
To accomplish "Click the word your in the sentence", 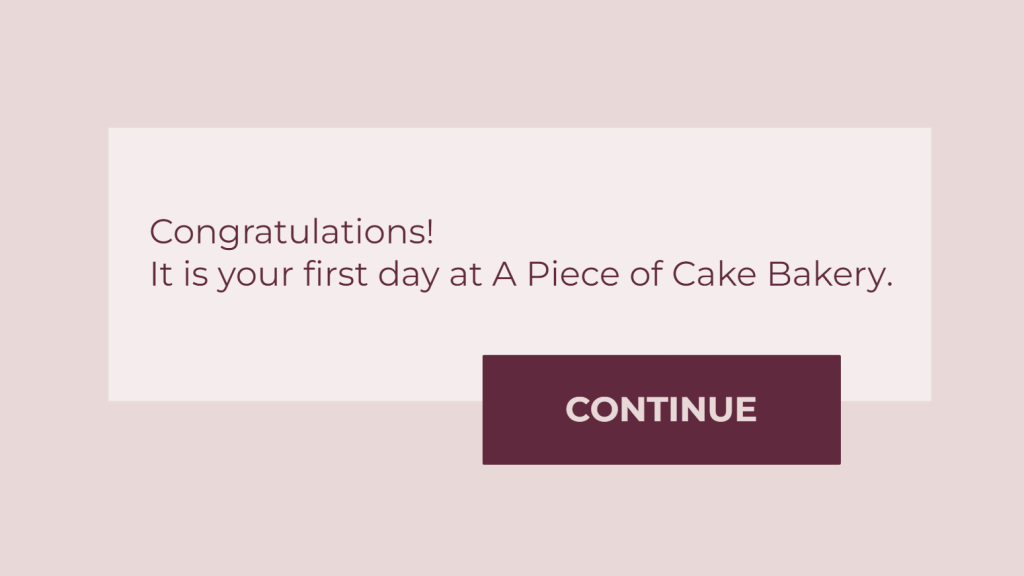I will tap(255, 277).
